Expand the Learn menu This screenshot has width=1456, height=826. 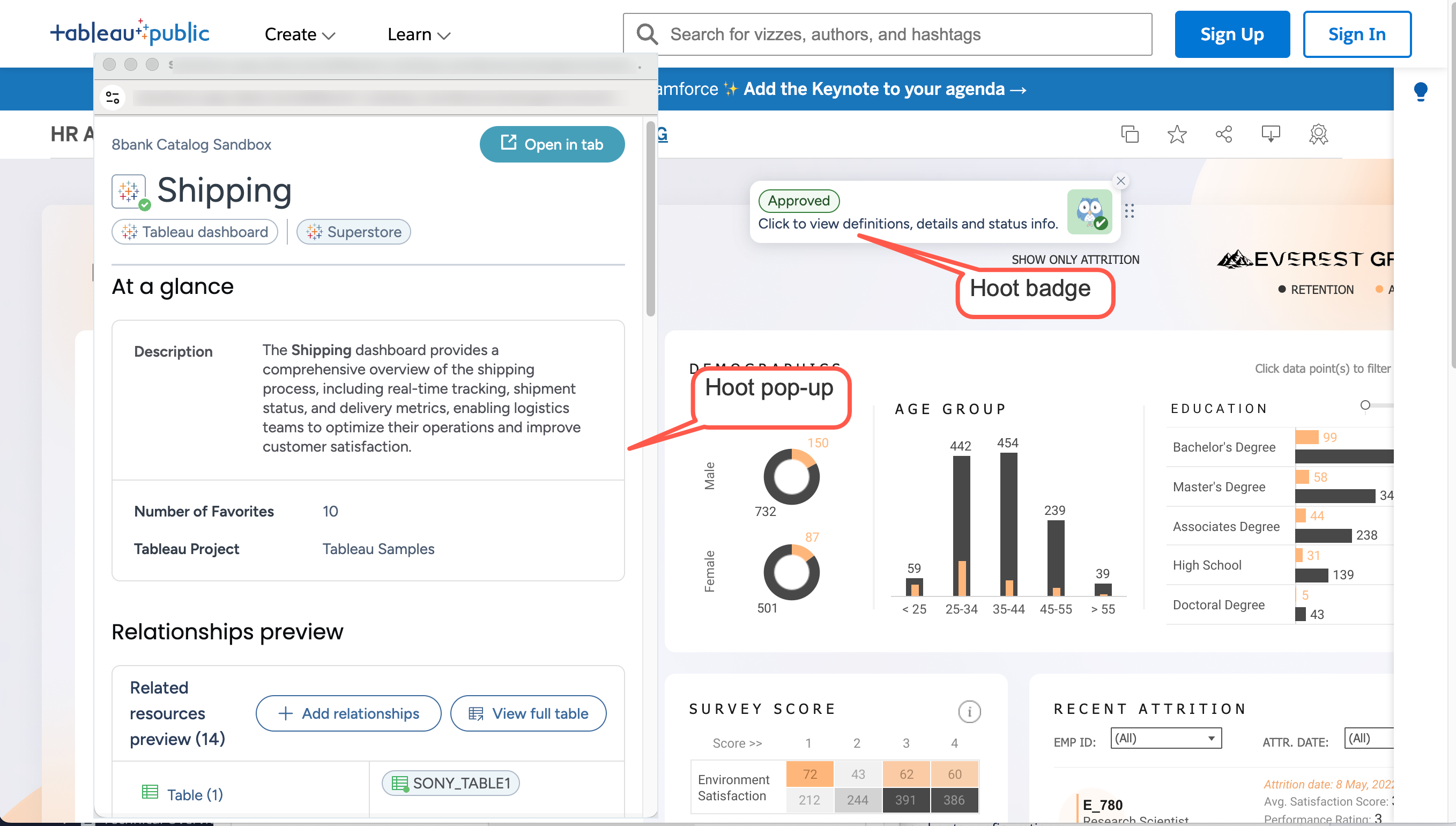point(419,35)
